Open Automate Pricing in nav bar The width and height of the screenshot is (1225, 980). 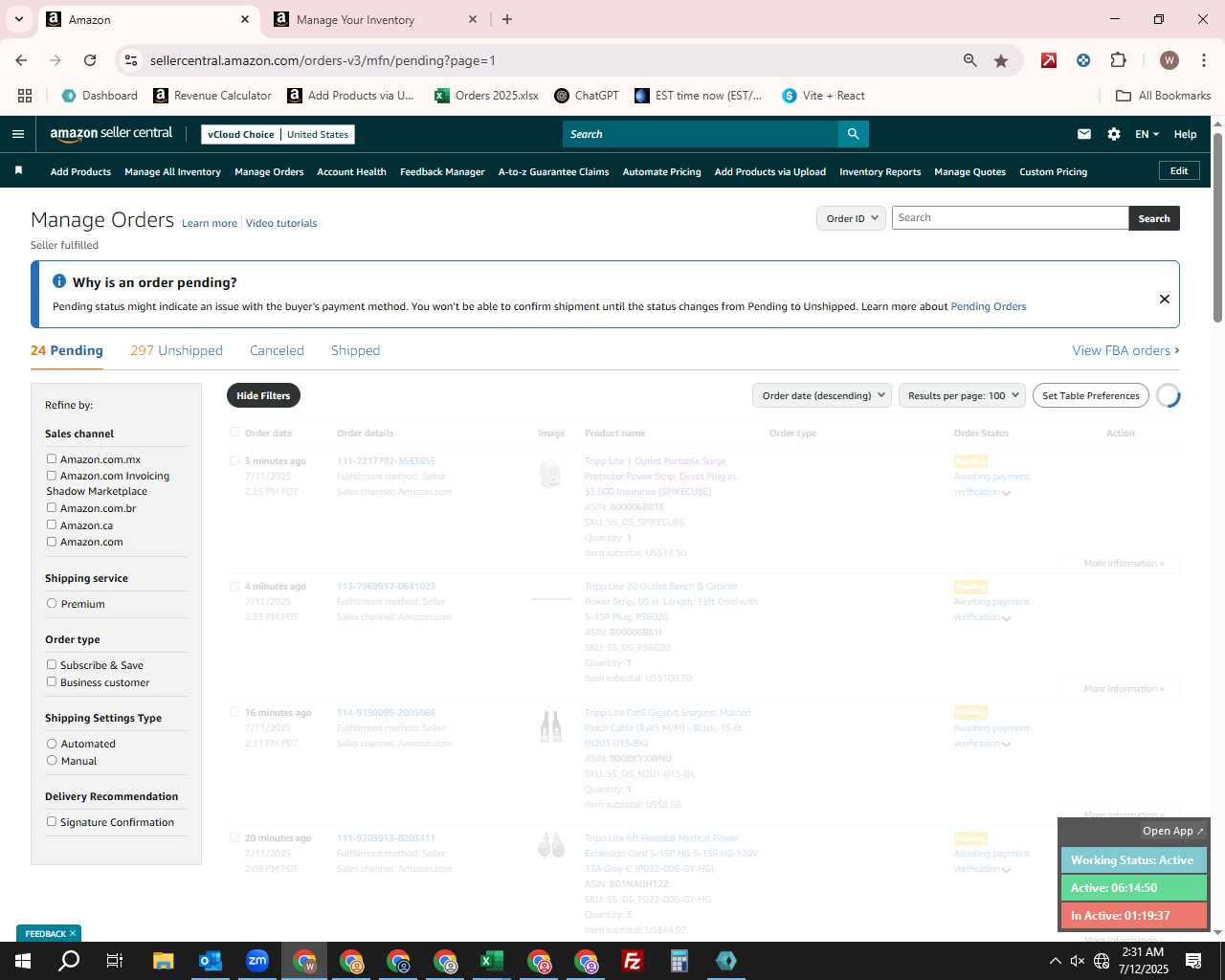click(661, 172)
